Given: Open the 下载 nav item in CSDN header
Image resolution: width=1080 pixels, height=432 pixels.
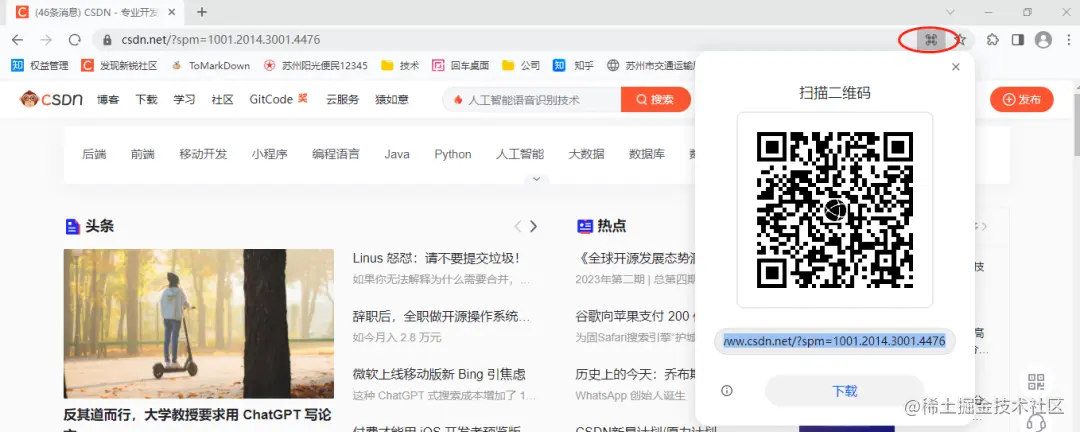Looking at the screenshot, I should click(146, 99).
